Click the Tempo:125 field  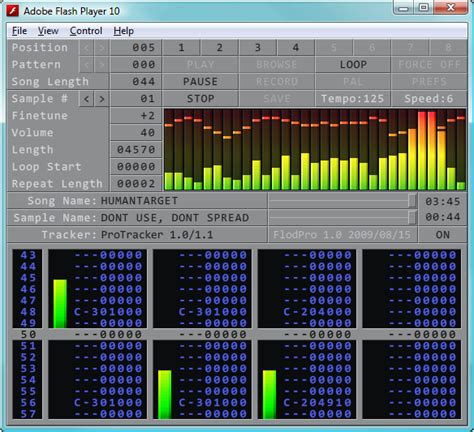353,99
